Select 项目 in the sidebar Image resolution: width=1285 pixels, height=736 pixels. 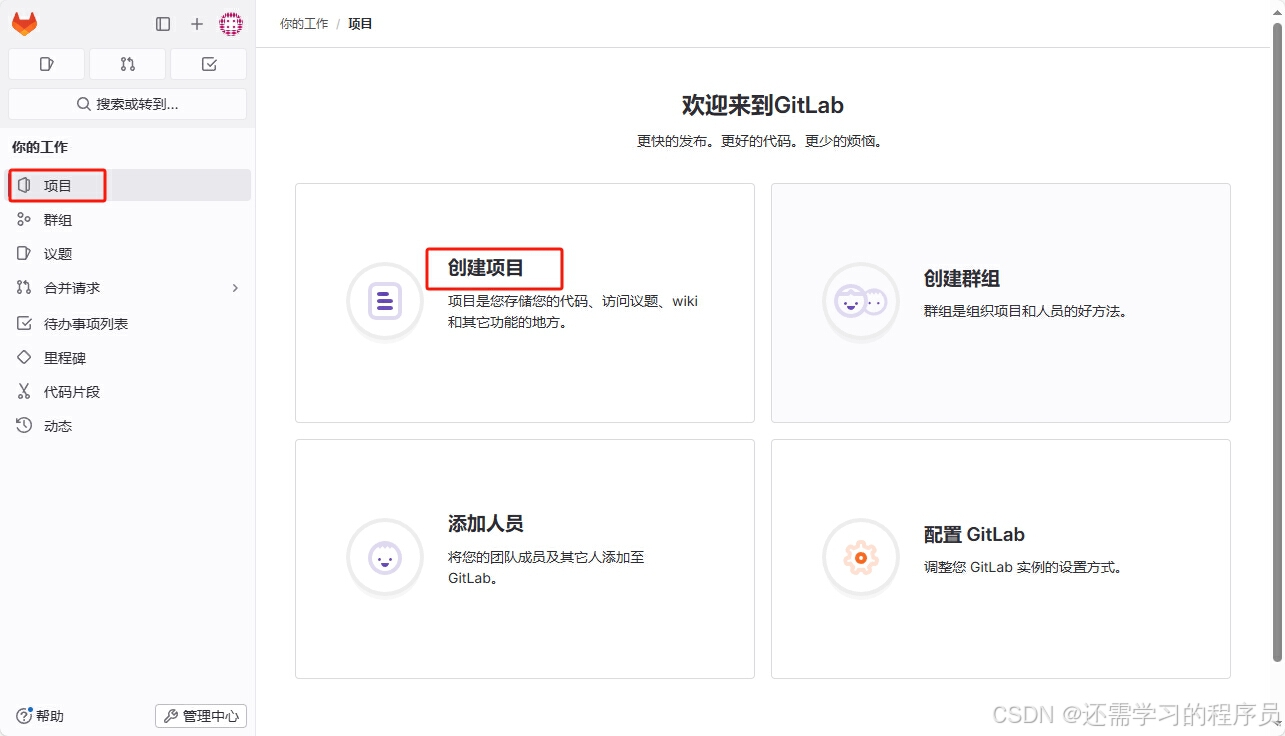click(x=129, y=185)
